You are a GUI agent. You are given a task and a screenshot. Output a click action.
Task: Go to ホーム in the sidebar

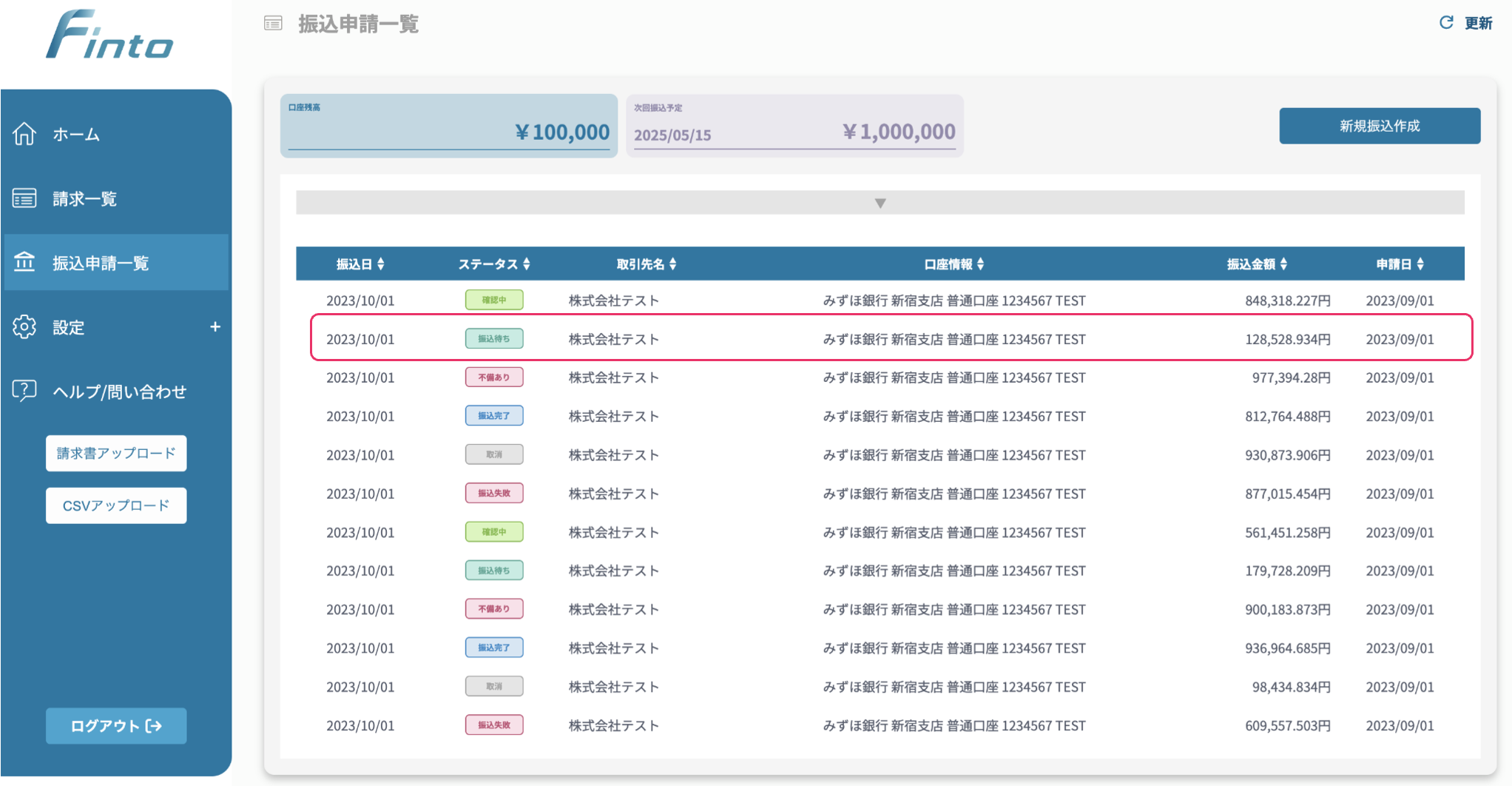coord(76,135)
